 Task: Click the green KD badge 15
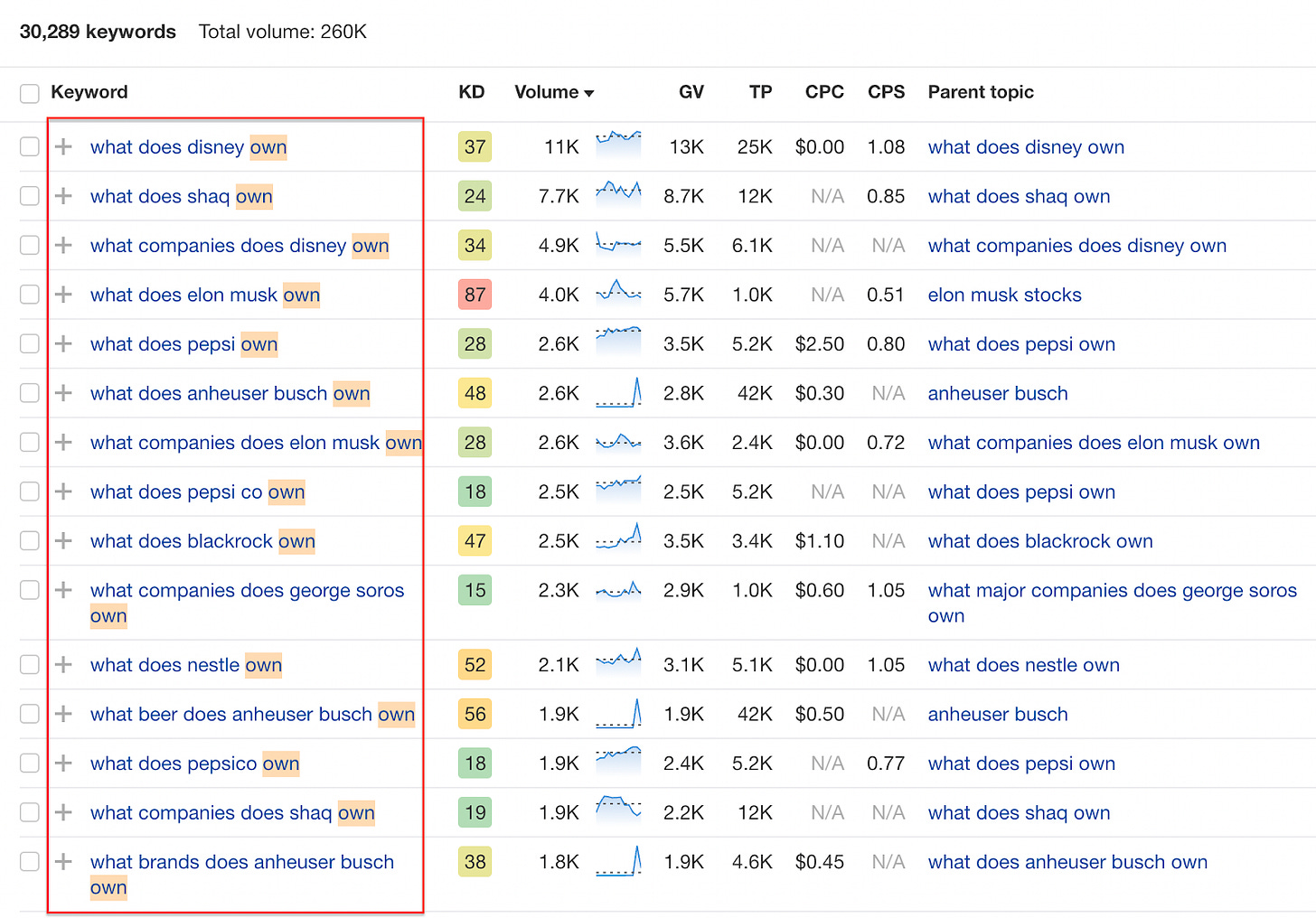point(475,590)
